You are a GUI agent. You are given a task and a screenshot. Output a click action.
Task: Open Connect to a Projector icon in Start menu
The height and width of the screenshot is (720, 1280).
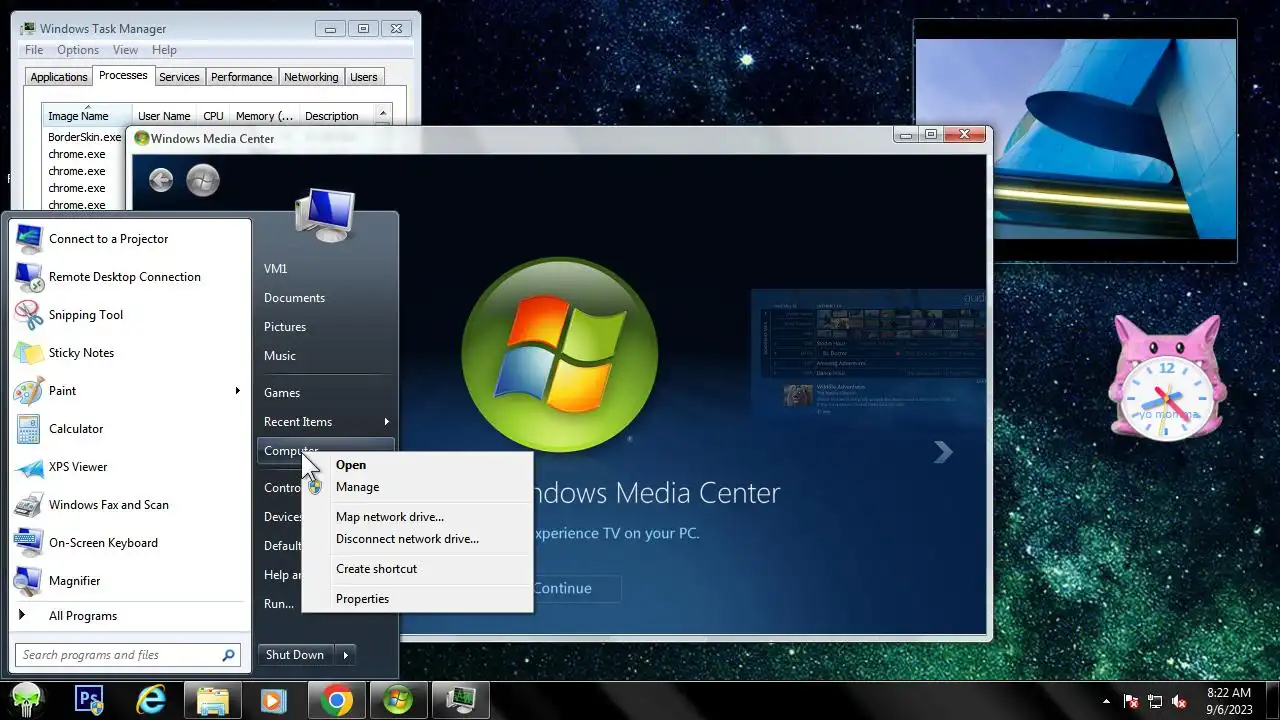(29, 239)
